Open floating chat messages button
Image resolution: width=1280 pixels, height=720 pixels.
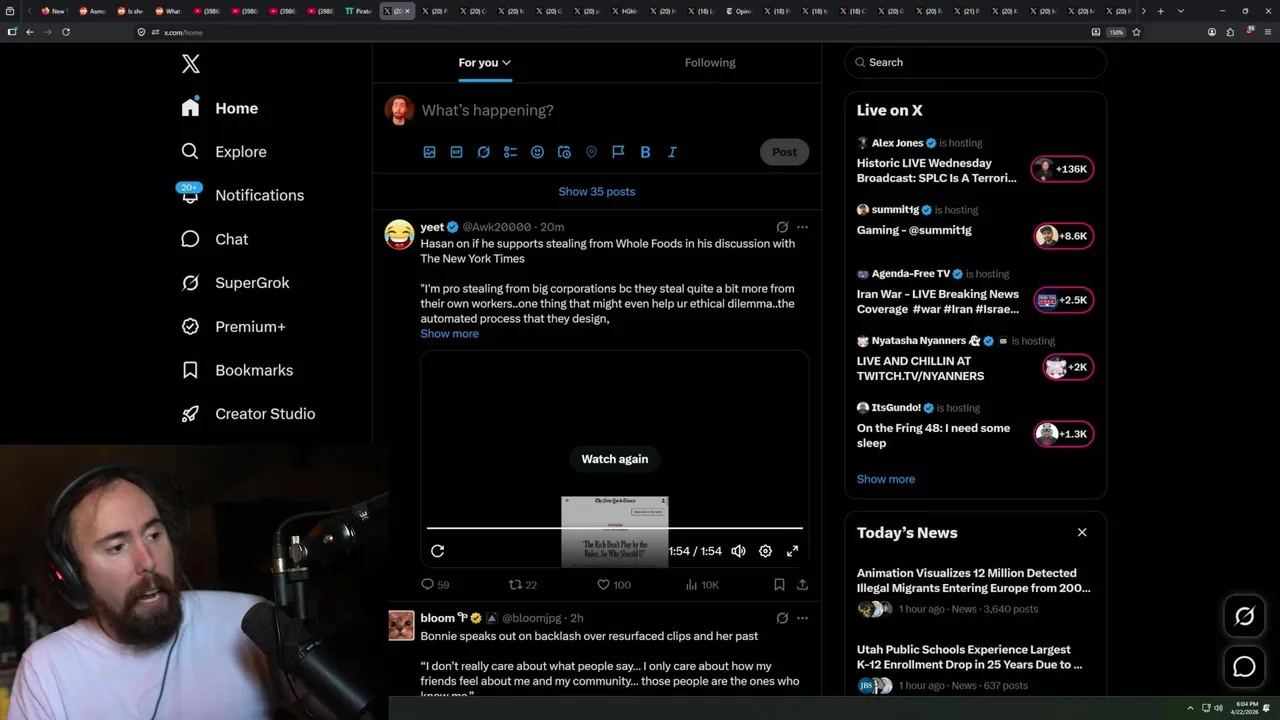(1244, 666)
